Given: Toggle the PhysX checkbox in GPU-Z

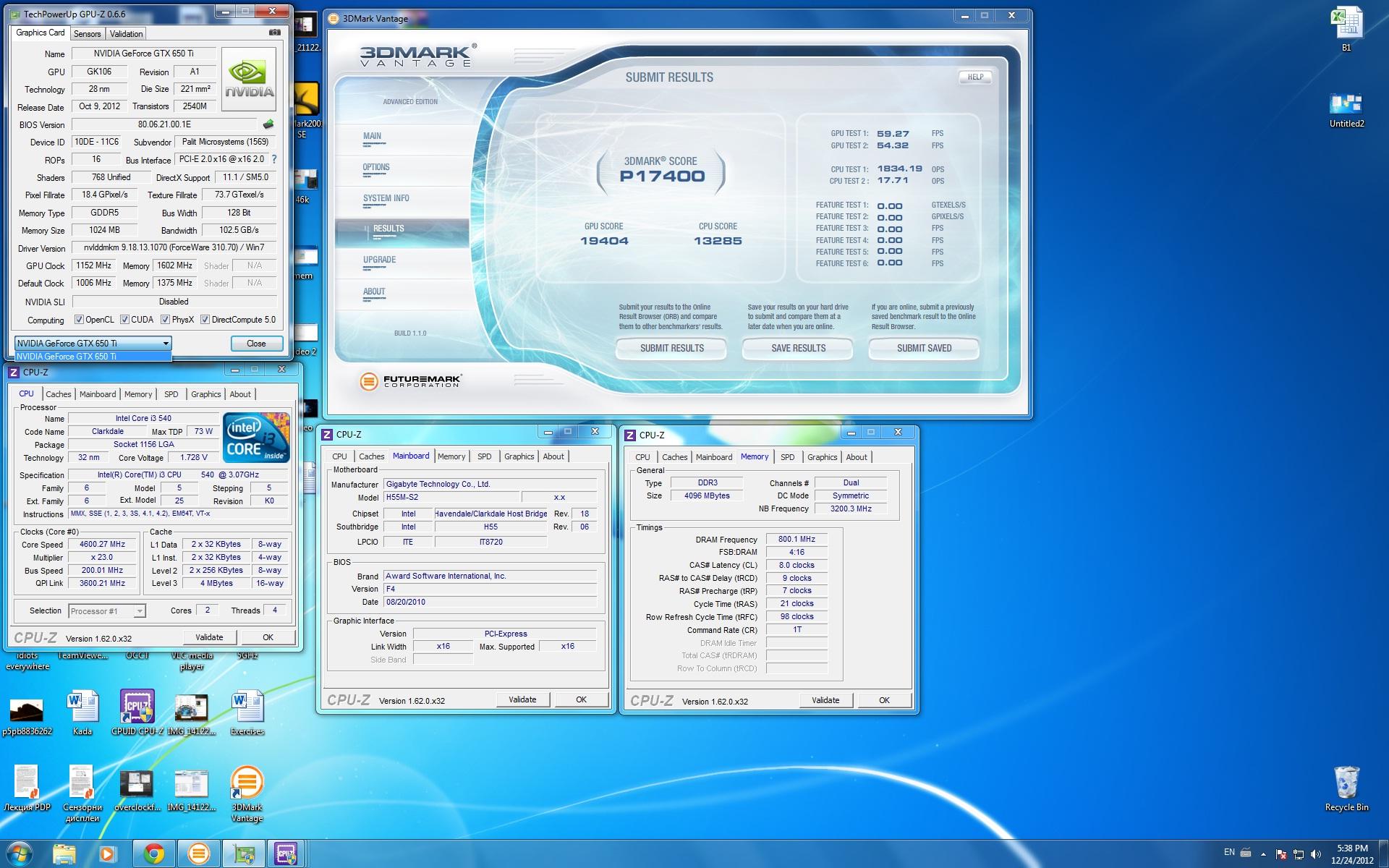Looking at the screenshot, I should 165,320.
